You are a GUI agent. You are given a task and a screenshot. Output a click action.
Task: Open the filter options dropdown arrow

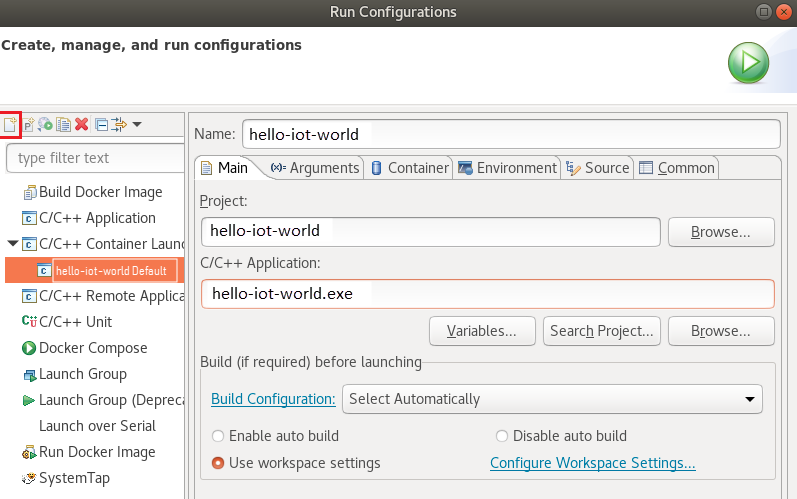(137, 124)
